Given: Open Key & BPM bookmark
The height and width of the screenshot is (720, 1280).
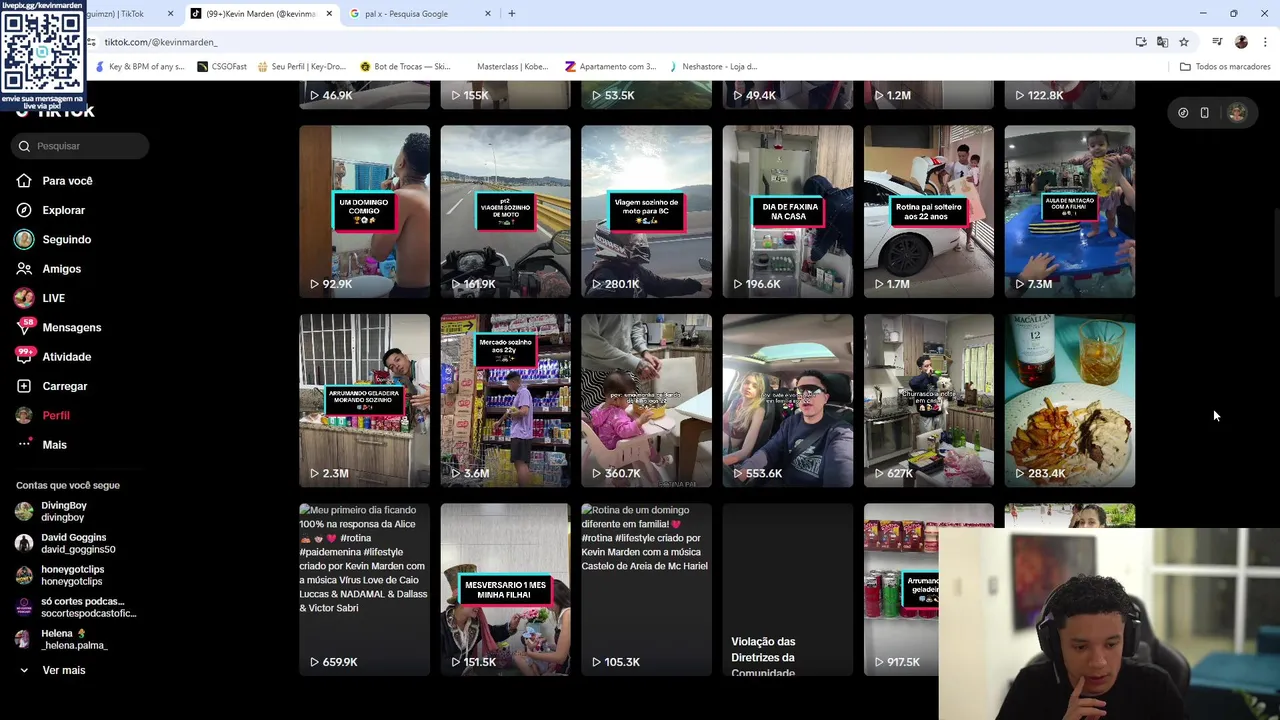Looking at the screenshot, I should (x=139, y=67).
